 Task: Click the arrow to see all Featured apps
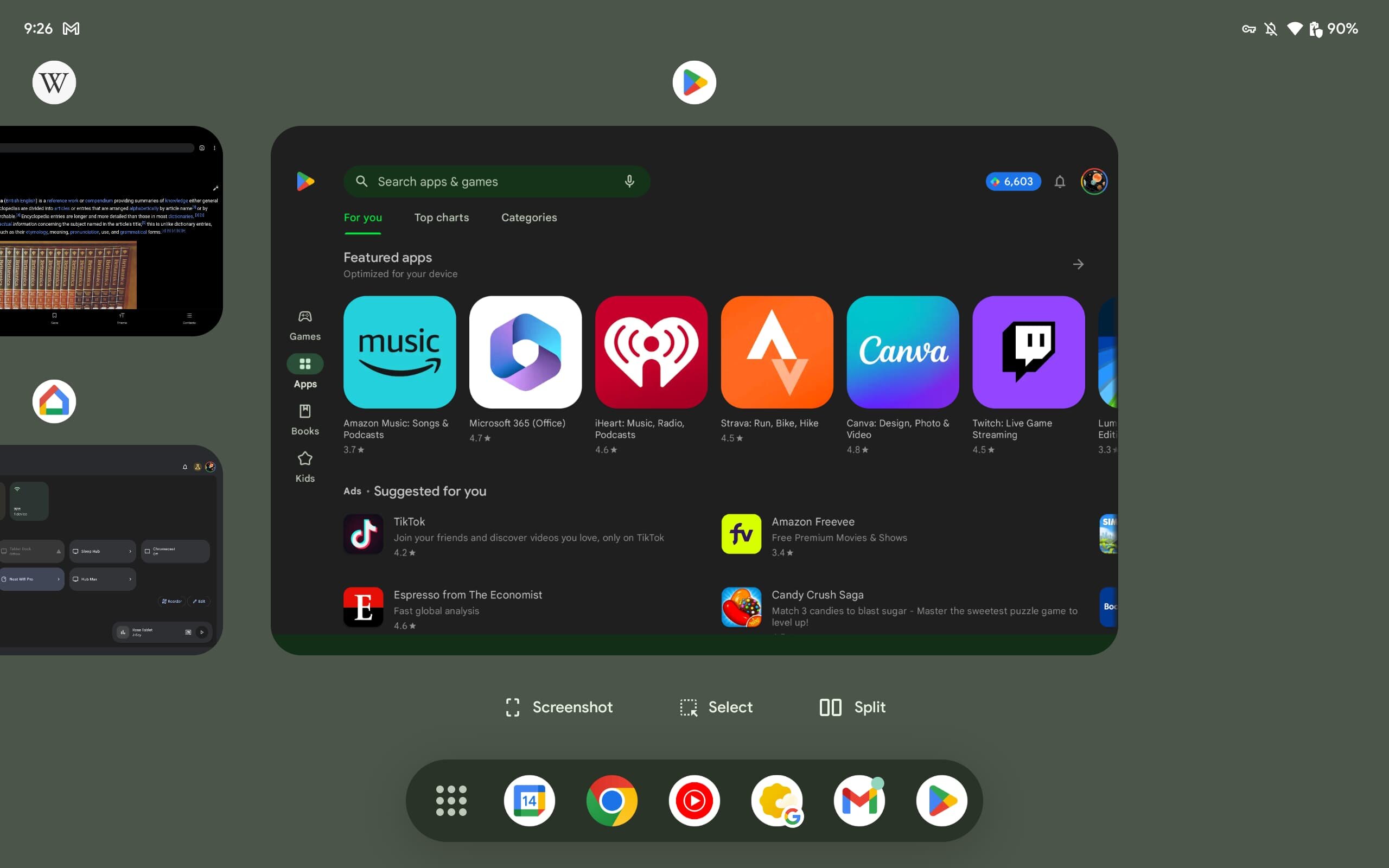[1078, 264]
